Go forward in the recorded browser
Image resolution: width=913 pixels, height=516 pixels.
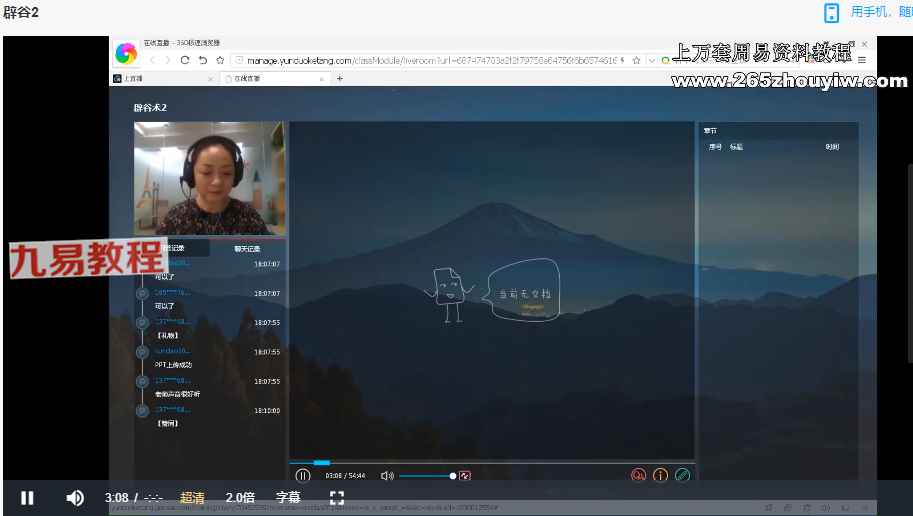[168, 60]
